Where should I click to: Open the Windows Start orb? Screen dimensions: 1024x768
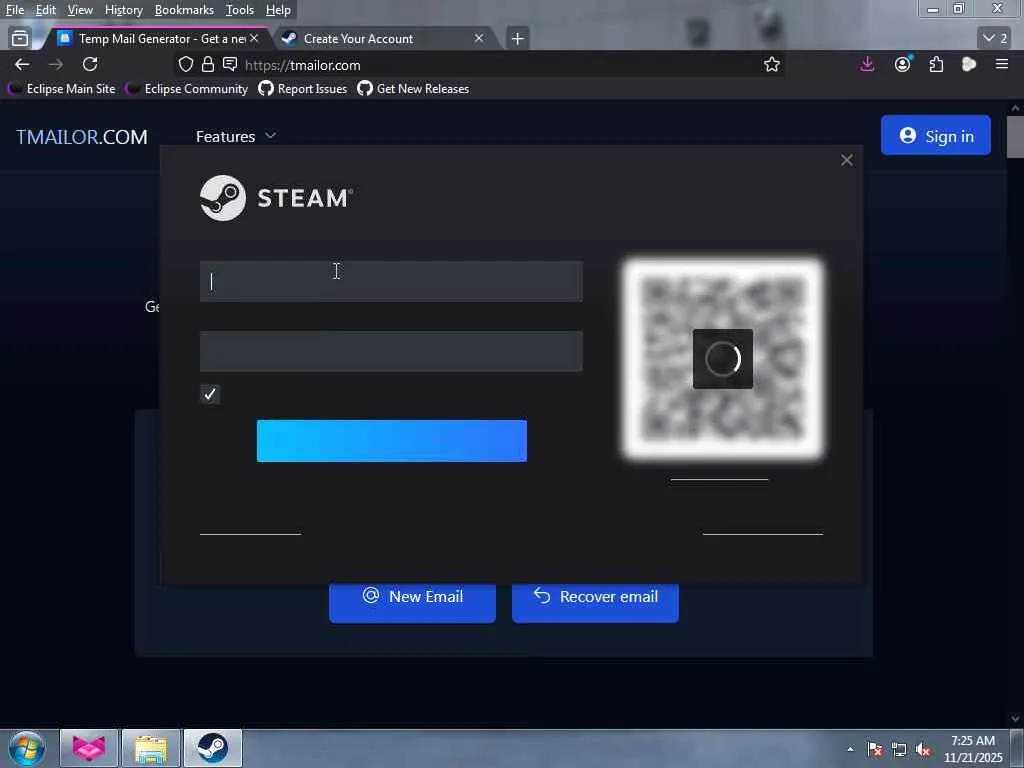pyautogui.click(x=27, y=748)
